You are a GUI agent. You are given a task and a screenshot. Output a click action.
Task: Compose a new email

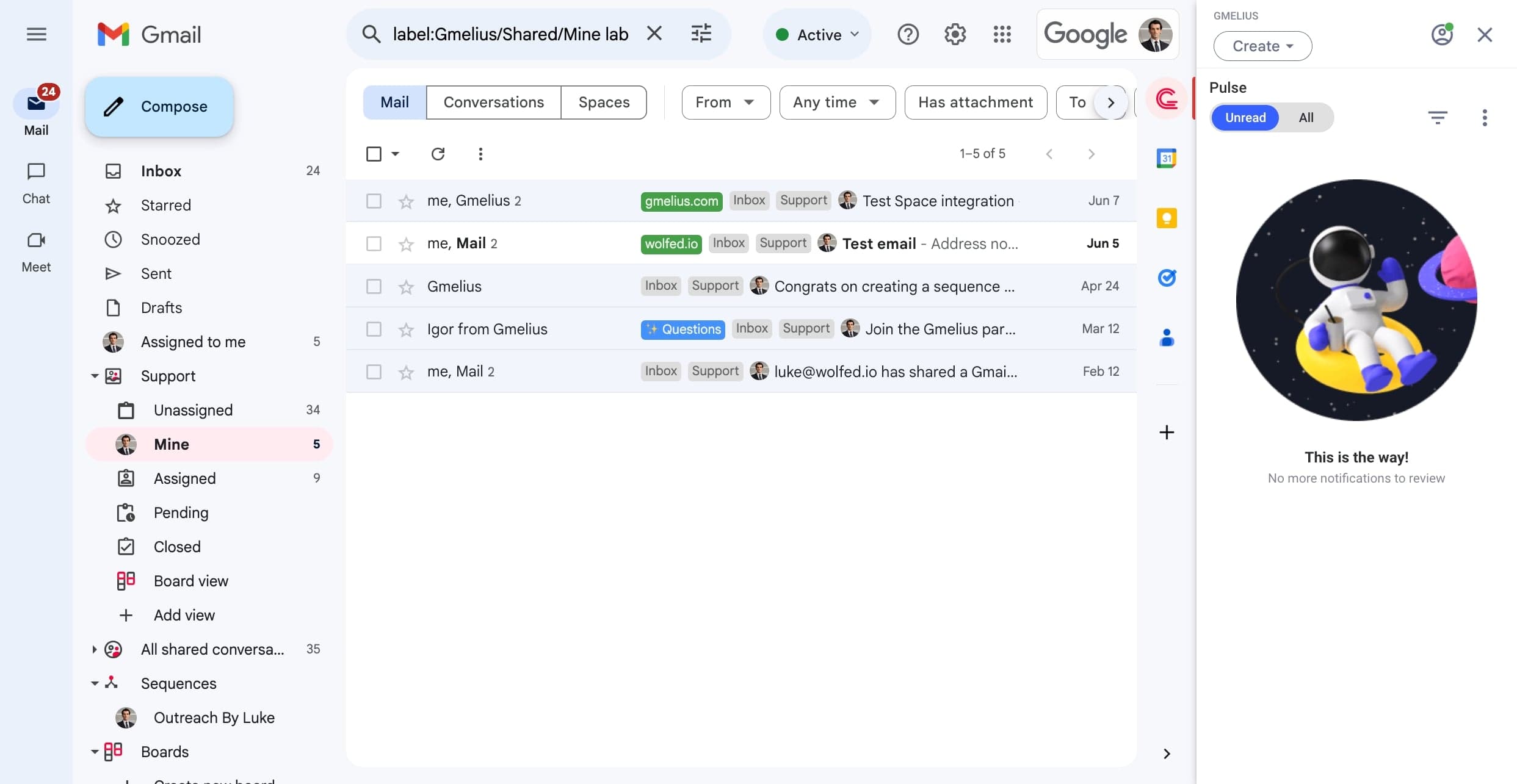click(x=159, y=106)
